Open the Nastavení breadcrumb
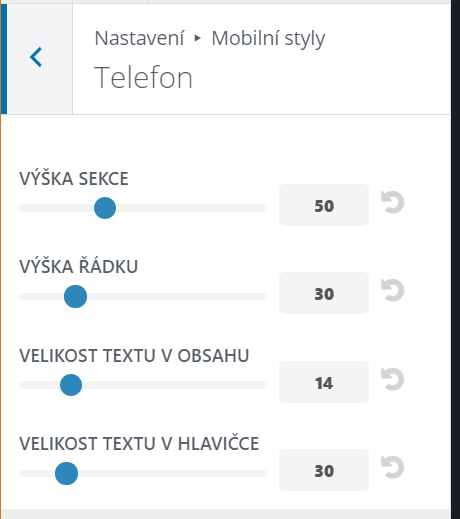 coord(139,38)
